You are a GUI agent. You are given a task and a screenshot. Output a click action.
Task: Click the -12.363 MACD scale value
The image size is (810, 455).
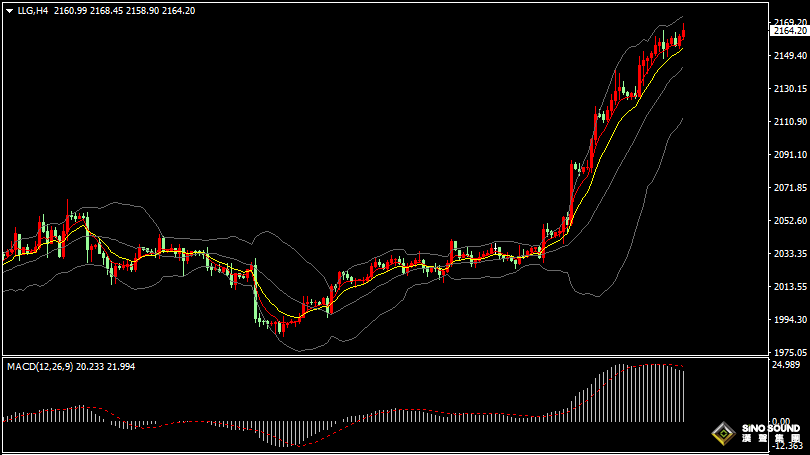785,446
